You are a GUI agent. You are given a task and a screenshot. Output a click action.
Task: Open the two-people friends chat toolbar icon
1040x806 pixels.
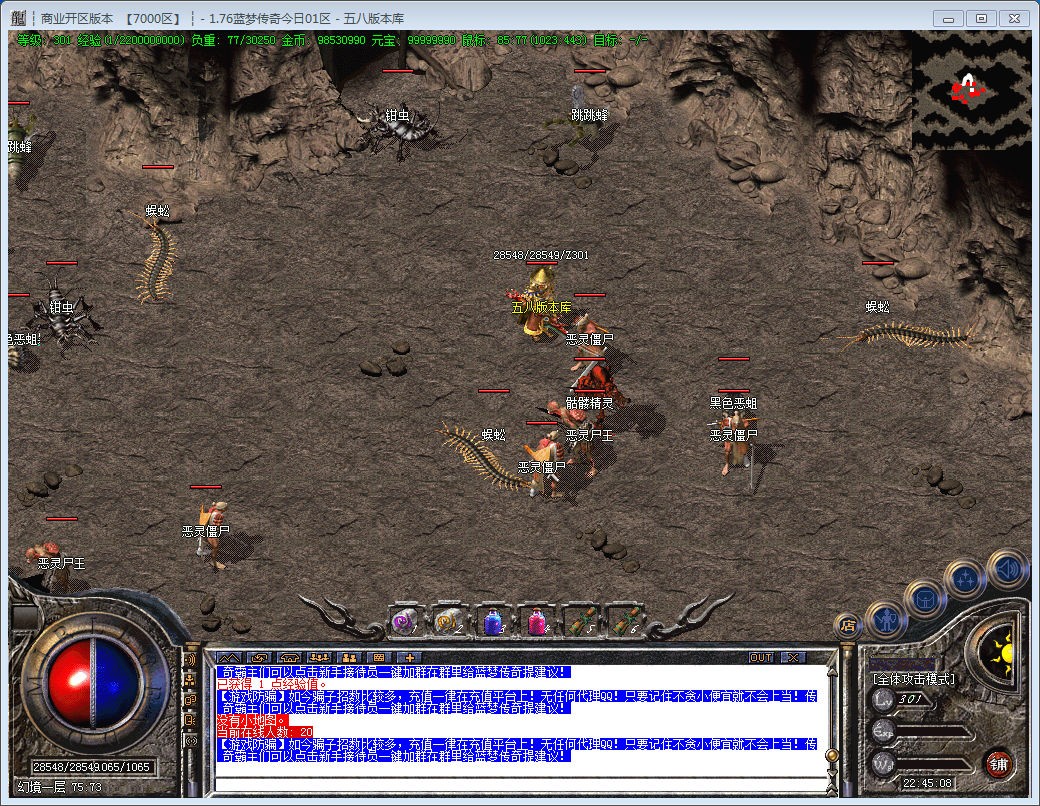(x=350, y=657)
